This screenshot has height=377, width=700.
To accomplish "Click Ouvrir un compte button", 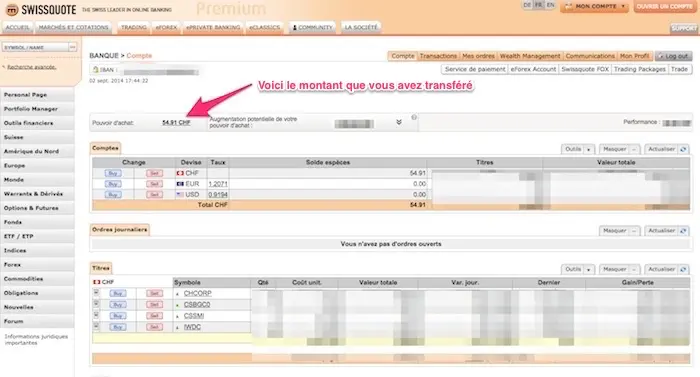I will (664, 7).
